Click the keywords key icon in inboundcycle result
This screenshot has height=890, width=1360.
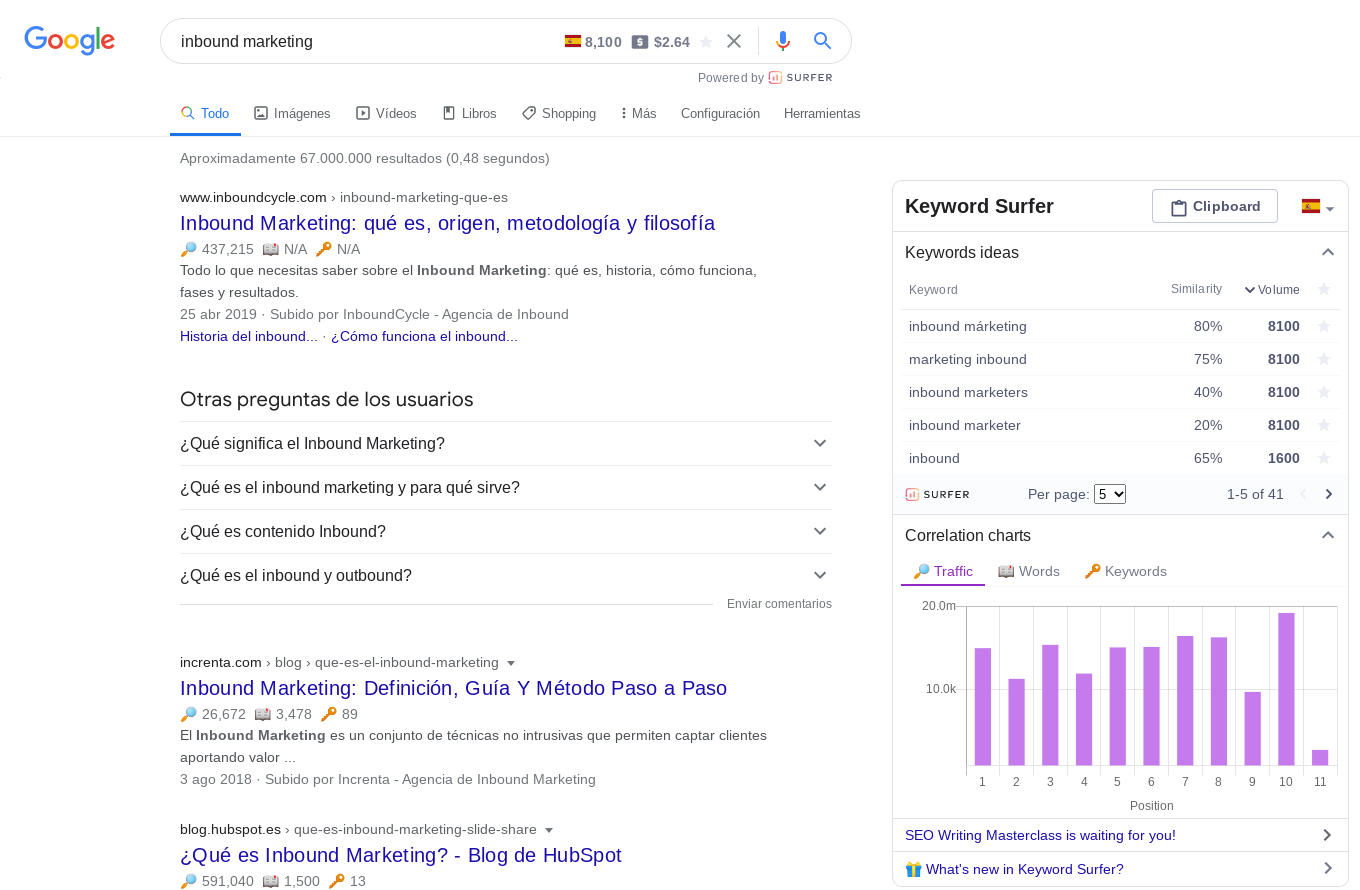[323, 249]
